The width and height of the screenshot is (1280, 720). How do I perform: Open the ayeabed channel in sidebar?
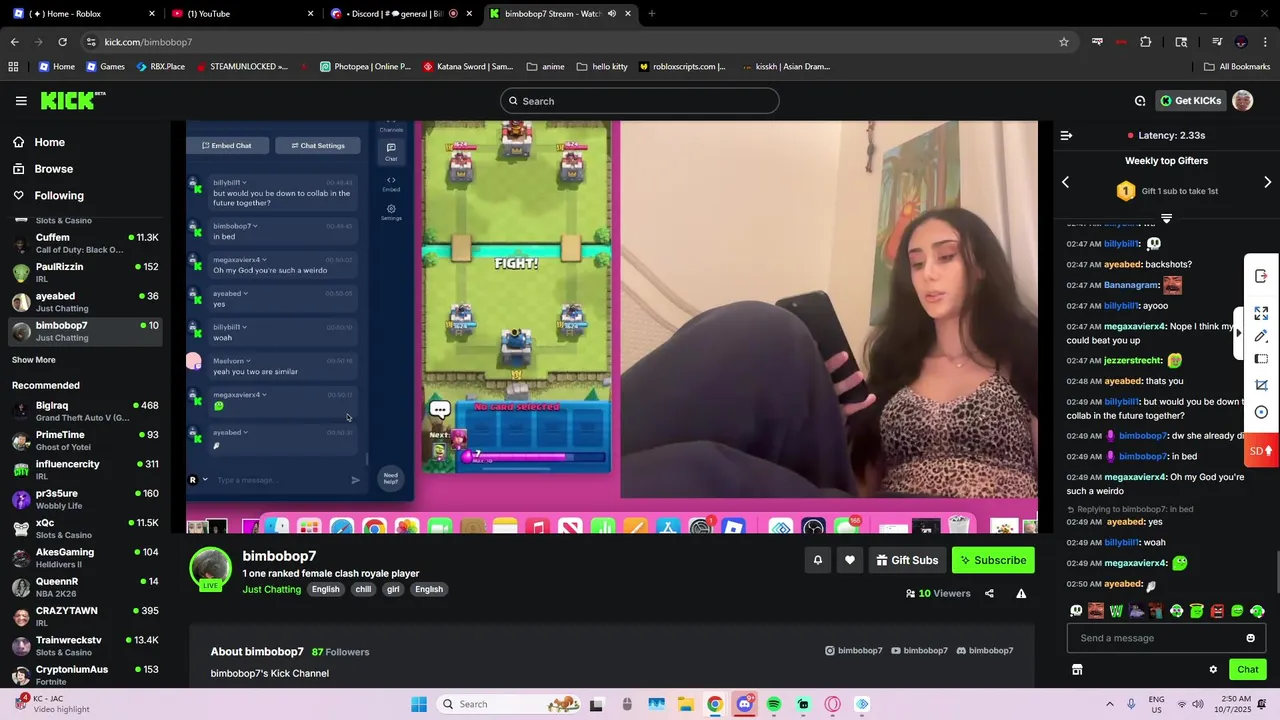(x=85, y=302)
